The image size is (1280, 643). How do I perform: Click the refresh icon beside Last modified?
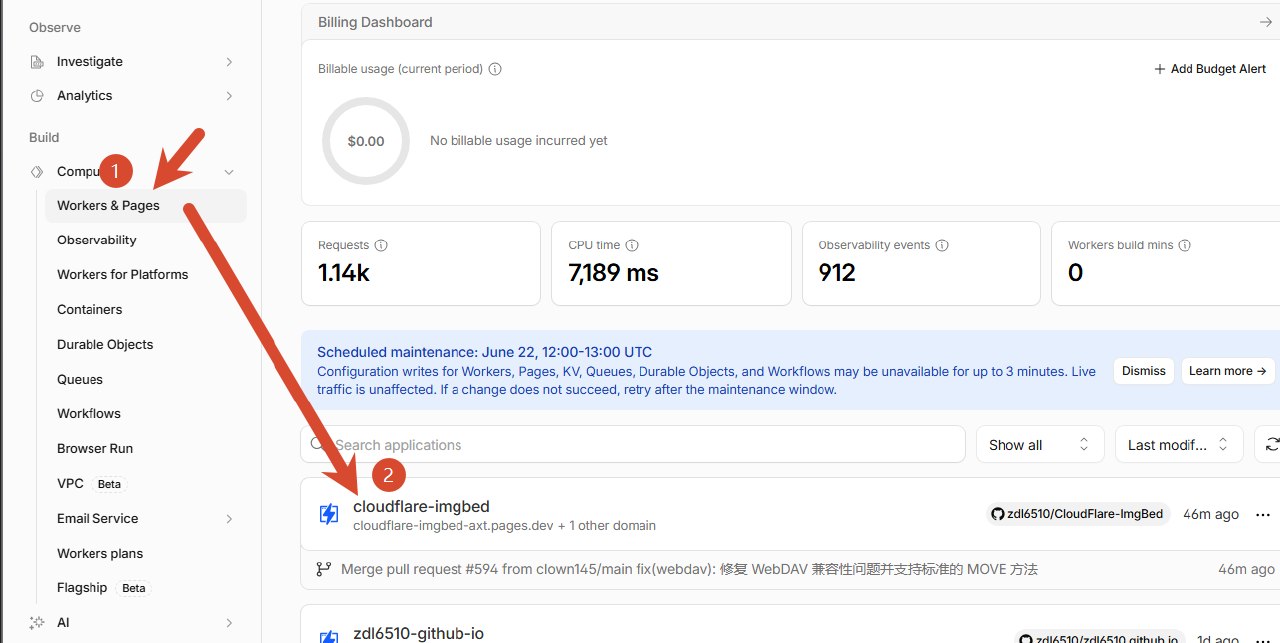(x=1272, y=444)
